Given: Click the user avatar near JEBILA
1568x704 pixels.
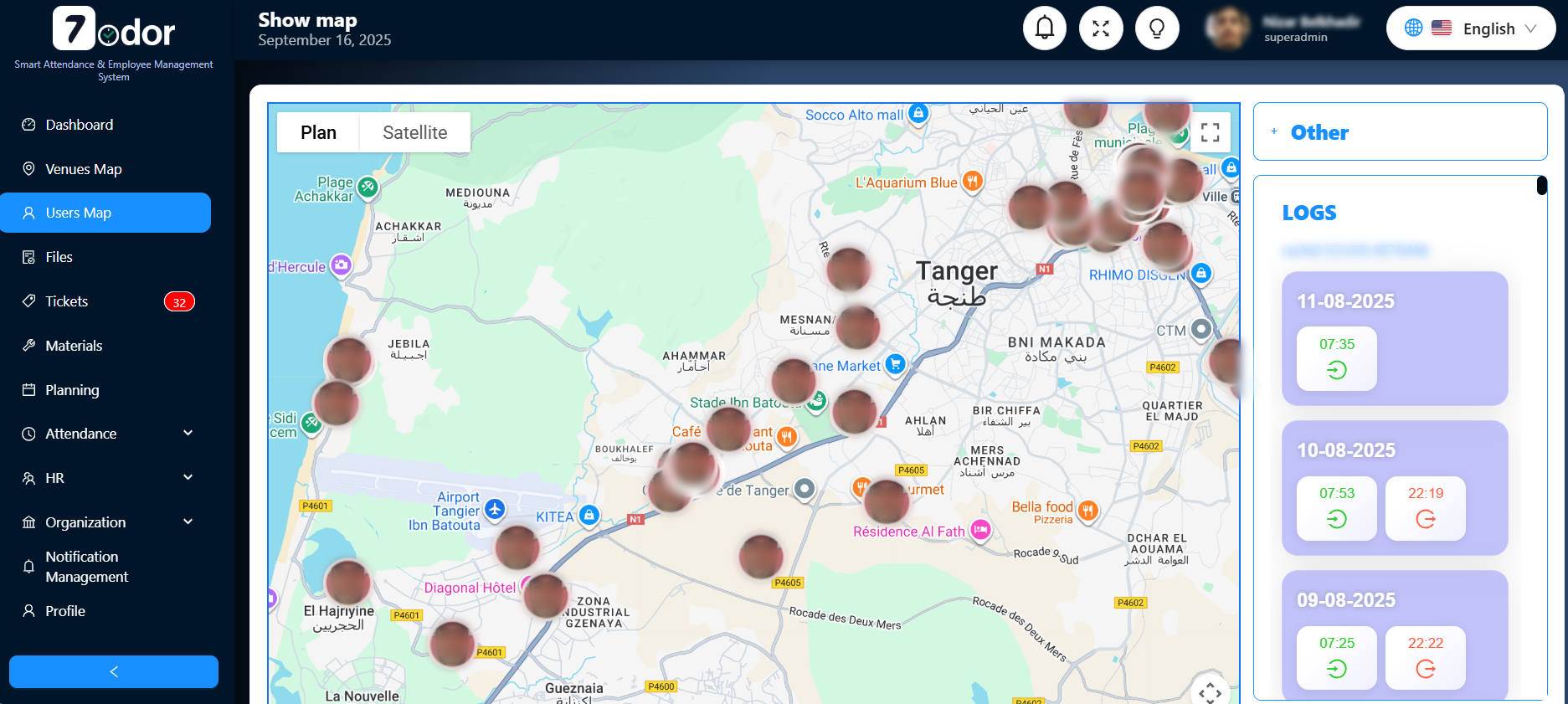Looking at the screenshot, I should (x=348, y=359).
